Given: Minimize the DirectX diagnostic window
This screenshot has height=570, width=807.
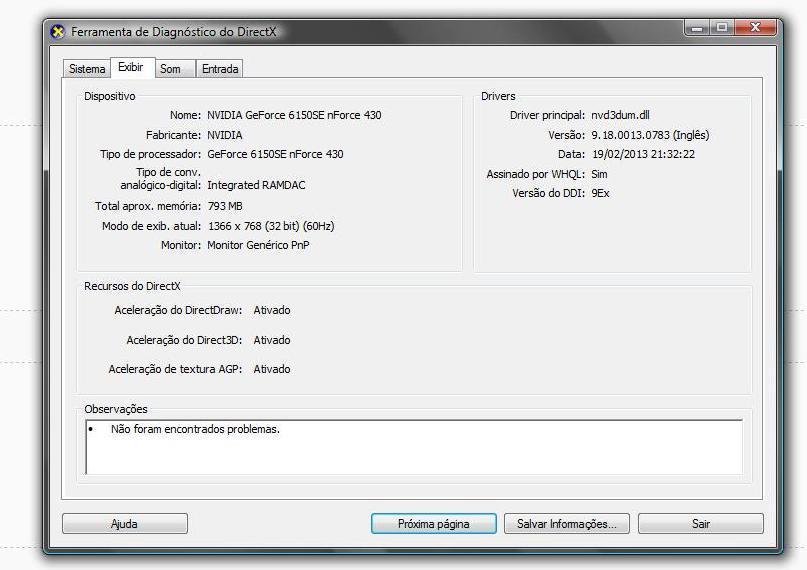Looking at the screenshot, I should point(697,27).
